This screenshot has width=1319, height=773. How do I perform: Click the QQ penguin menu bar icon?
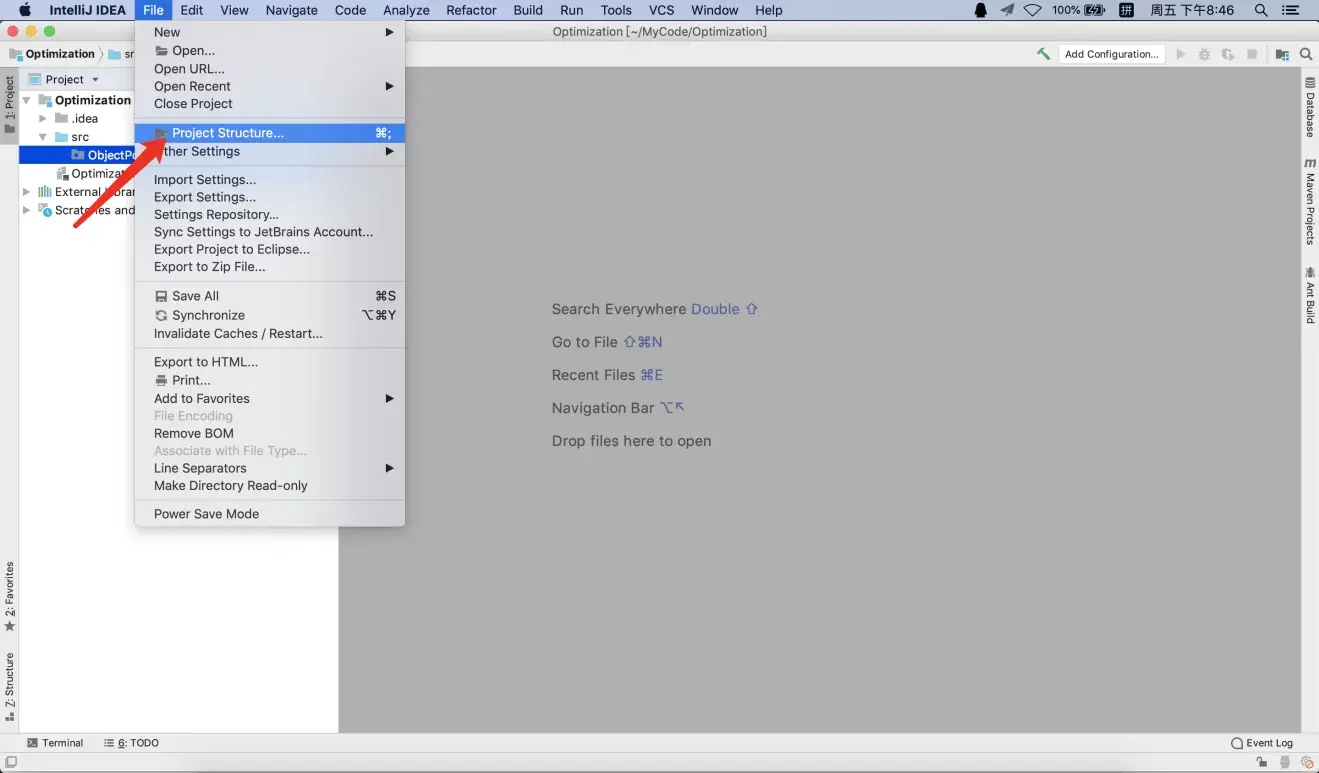click(980, 10)
